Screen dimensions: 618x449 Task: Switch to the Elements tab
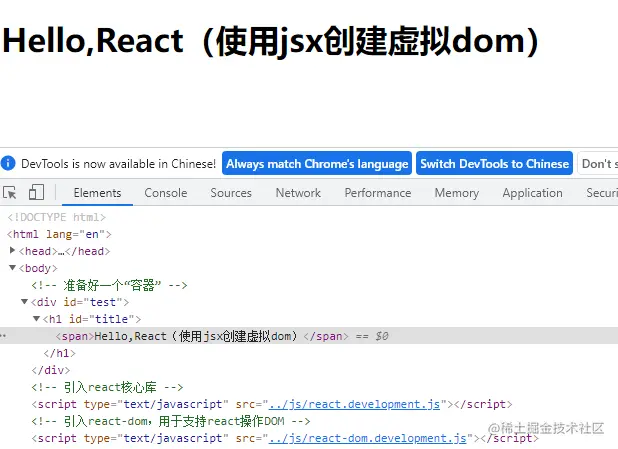[x=97, y=193]
